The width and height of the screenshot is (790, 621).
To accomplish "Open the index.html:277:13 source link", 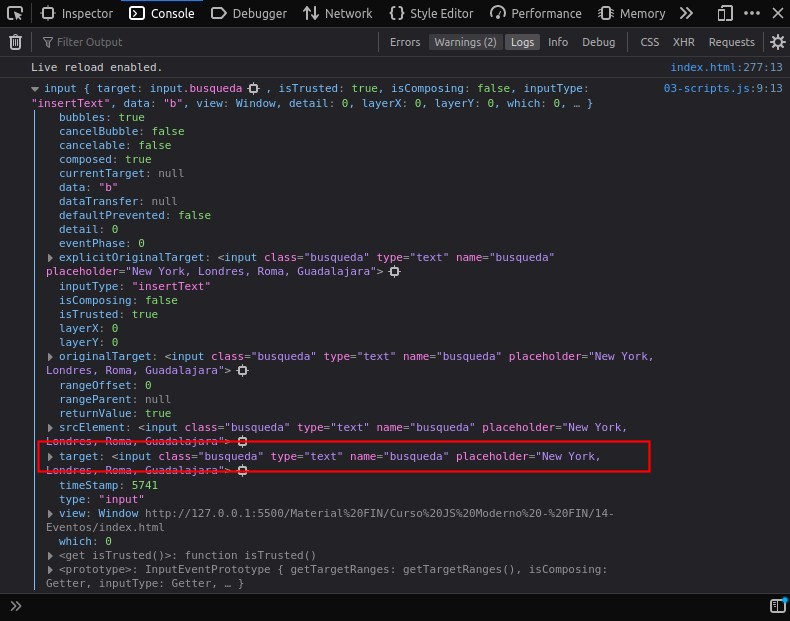I will coord(726,67).
